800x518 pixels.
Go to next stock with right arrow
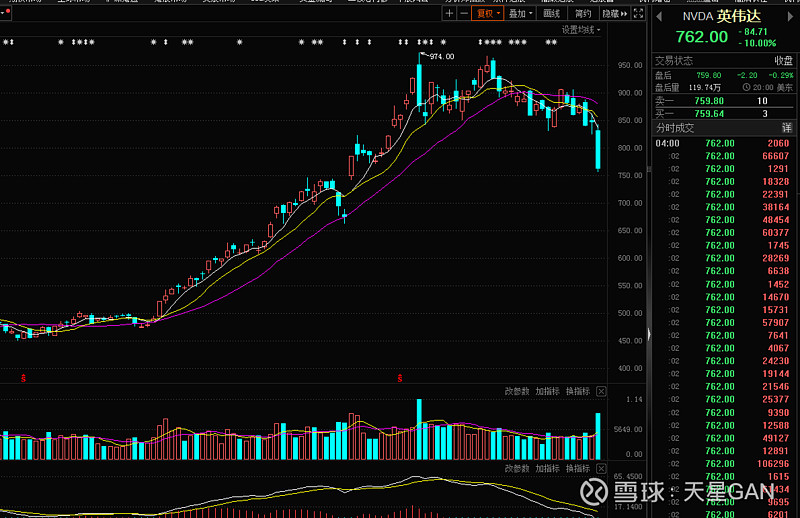point(791,17)
